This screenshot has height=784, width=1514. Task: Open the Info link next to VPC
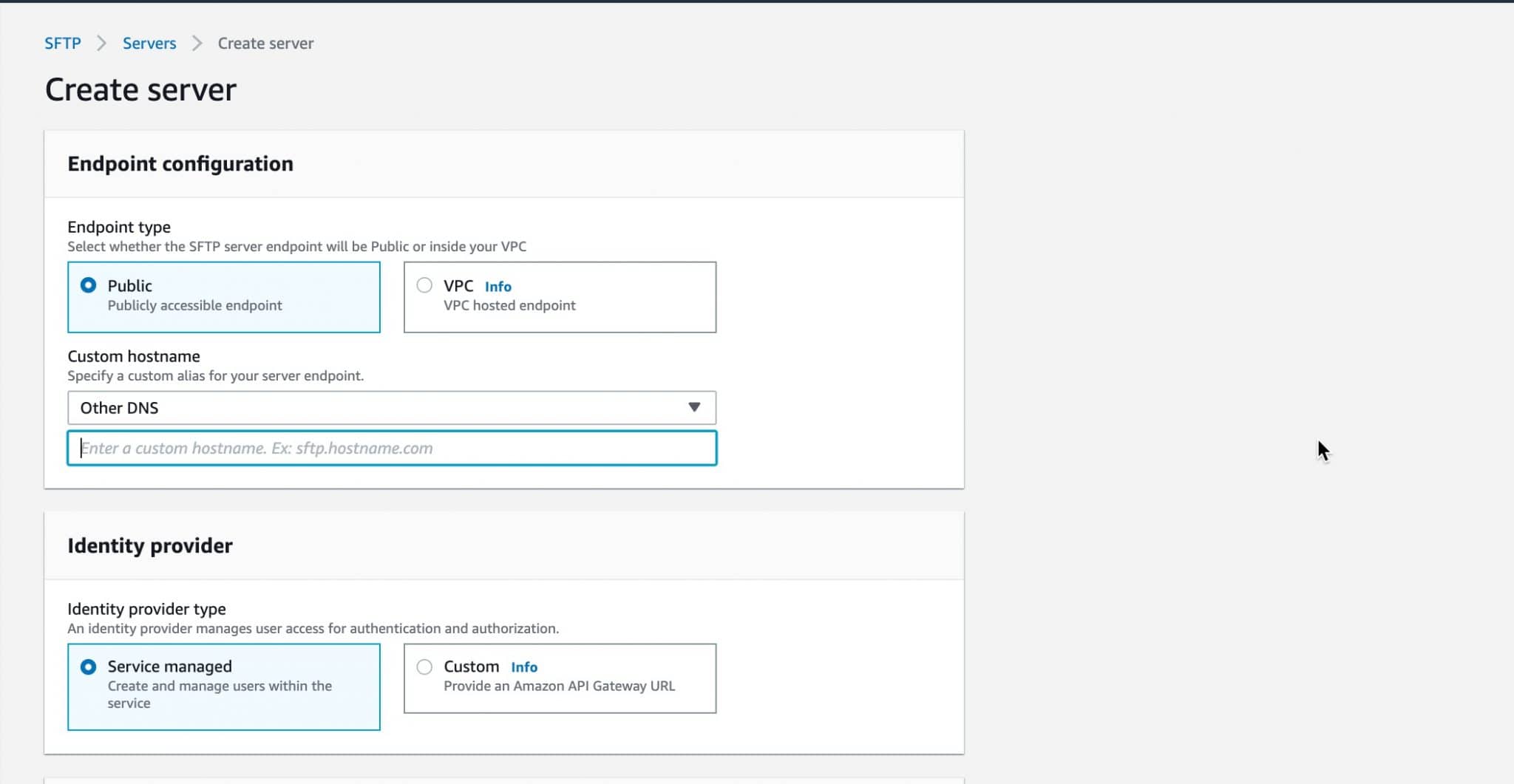click(x=498, y=286)
